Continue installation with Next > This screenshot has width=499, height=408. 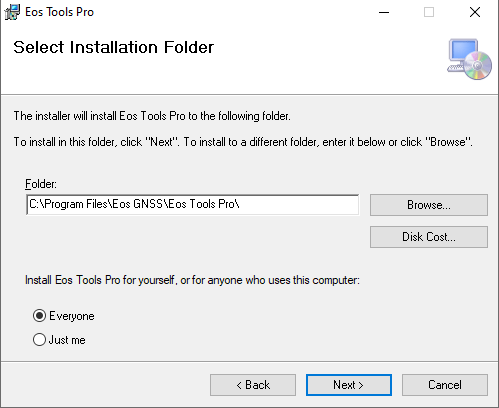click(349, 385)
